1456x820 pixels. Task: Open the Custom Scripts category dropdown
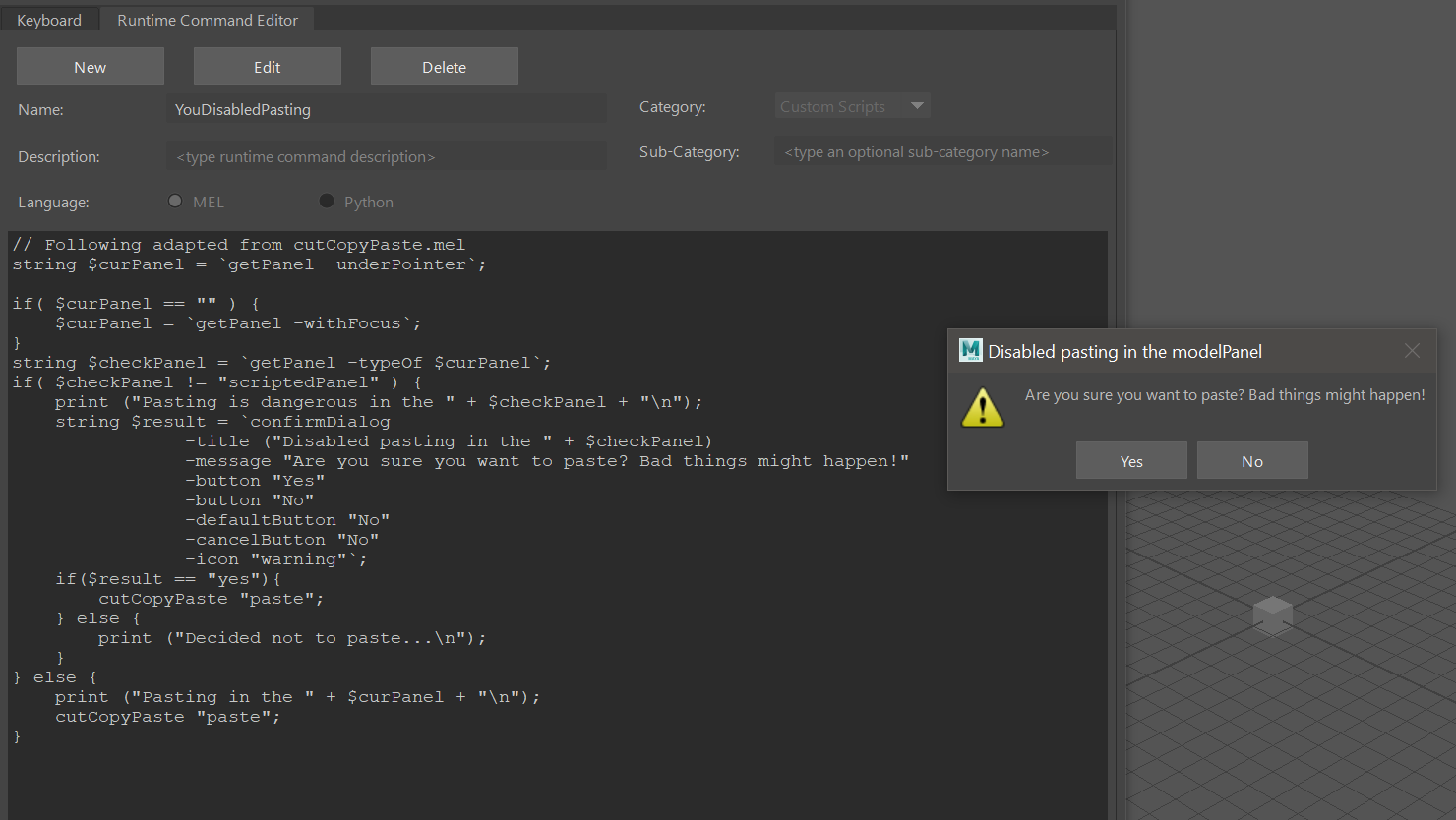pyautogui.click(x=852, y=106)
